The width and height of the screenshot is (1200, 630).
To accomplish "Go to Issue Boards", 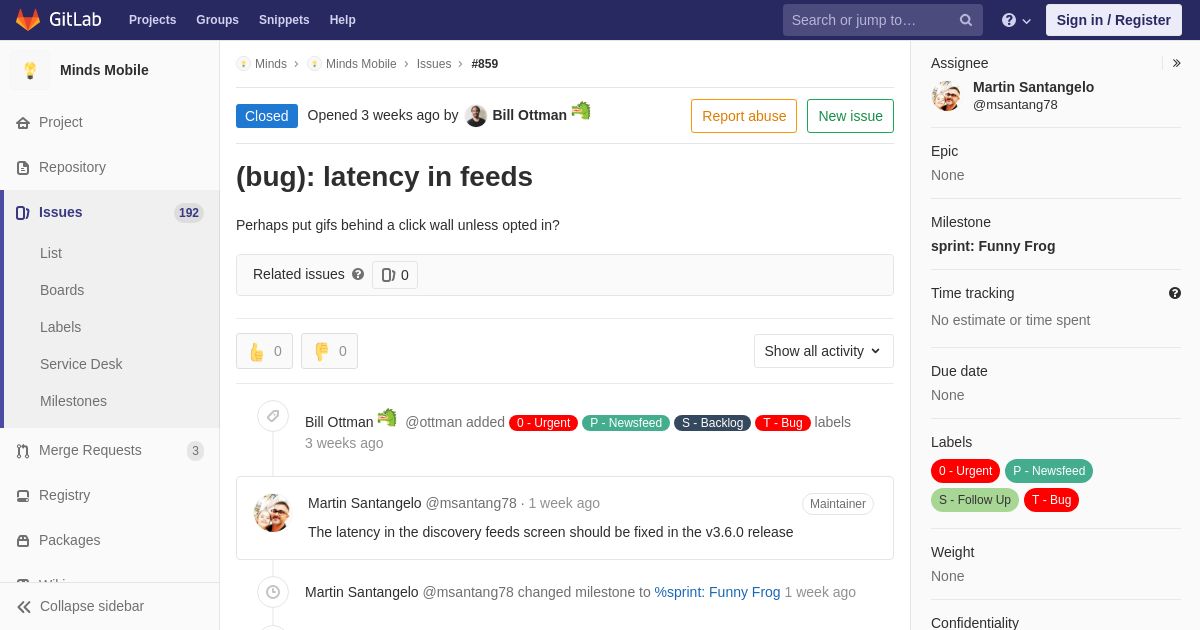I will 62,290.
